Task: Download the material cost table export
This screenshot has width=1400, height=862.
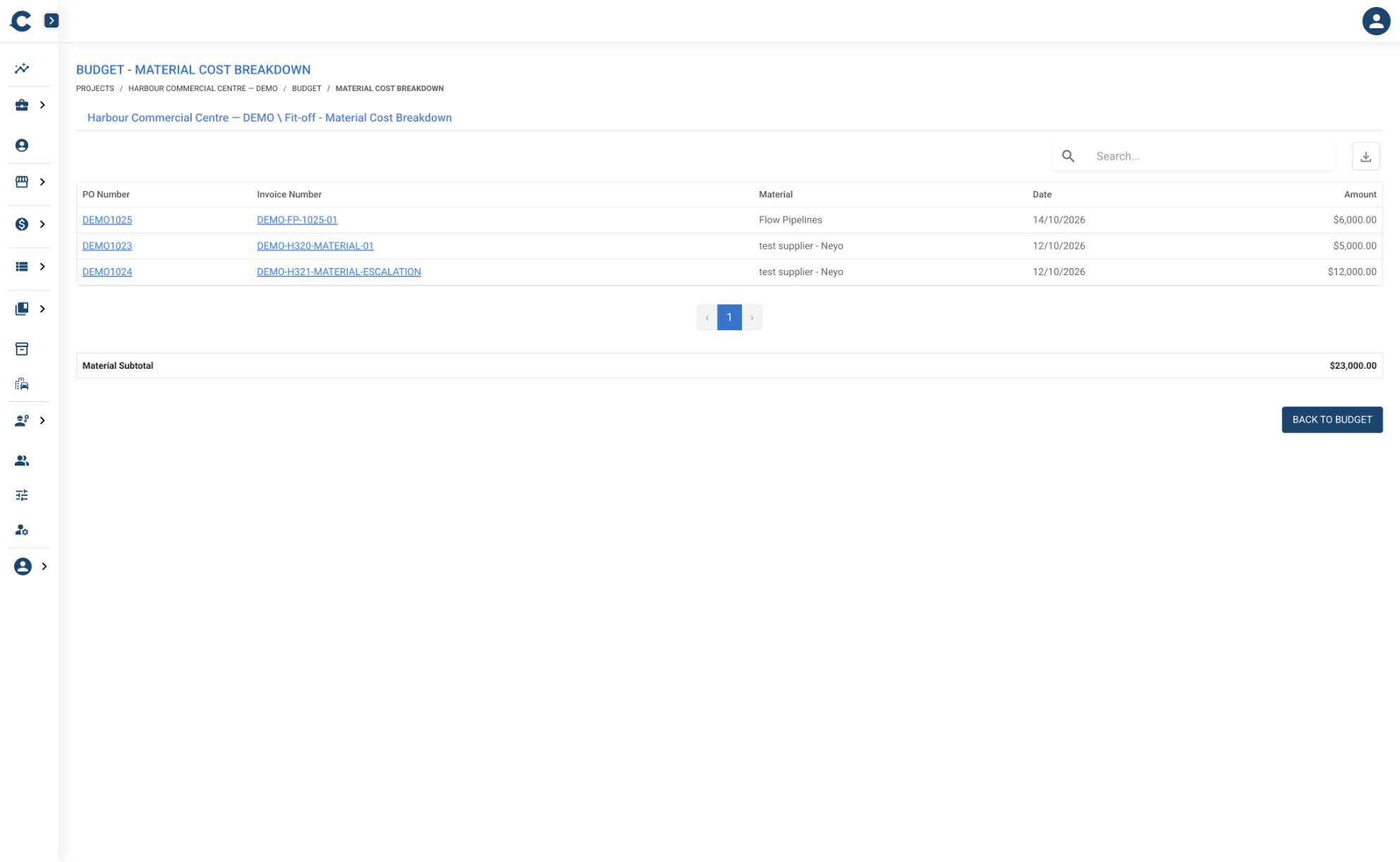Action: (x=1365, y=157)
